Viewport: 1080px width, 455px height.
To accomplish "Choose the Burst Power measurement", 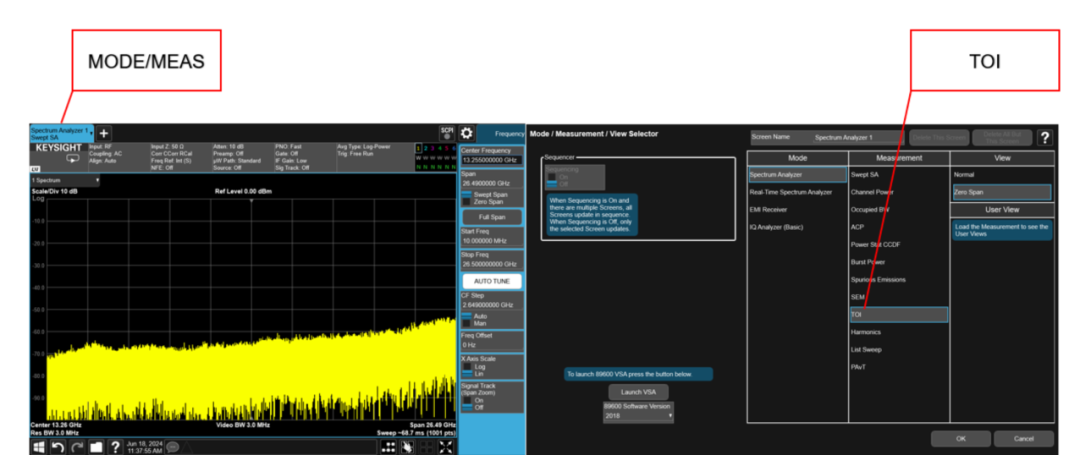I will click(x=899, y=262).
